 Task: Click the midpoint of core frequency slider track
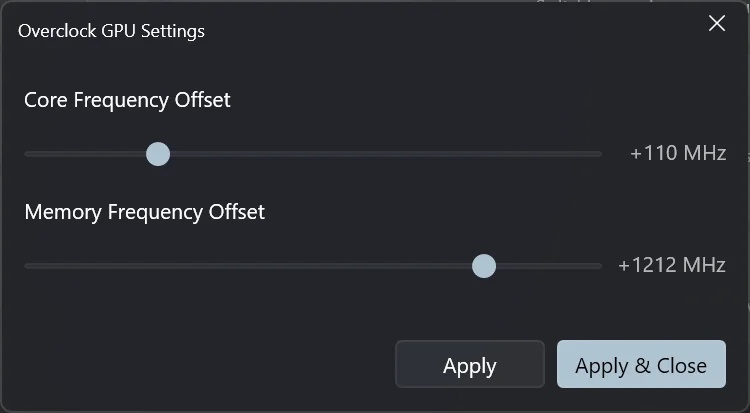pyautogui.click(x=313, y=154)
